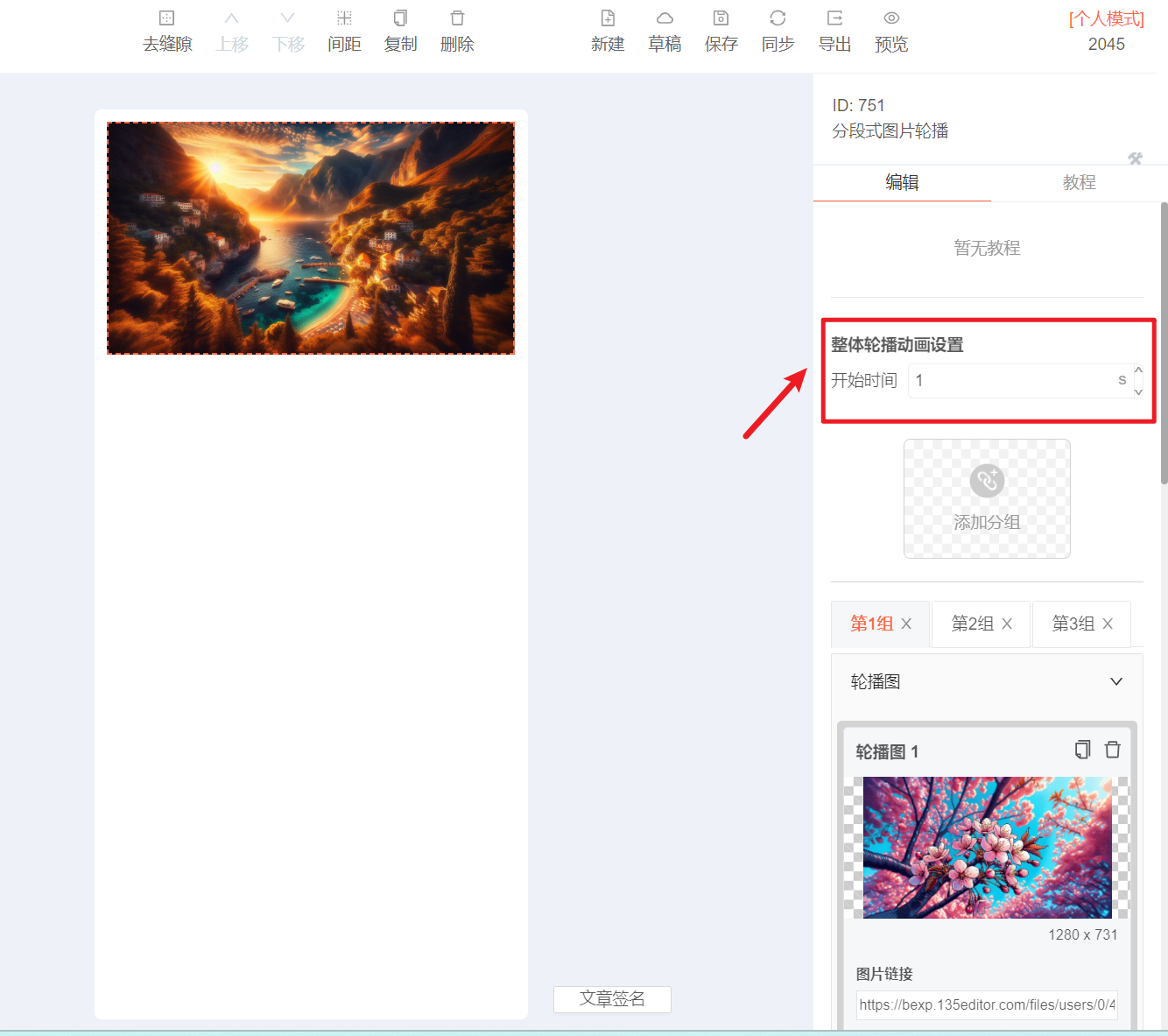Click the 暂无教程 text
The height and width of the screenshot is (1036, 1168).
click(987, 248)
